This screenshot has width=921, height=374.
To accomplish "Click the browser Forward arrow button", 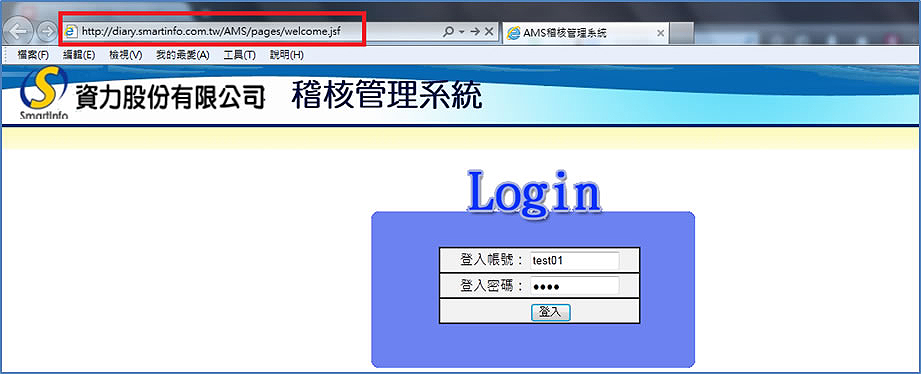I will pyautogui.click(x=47, y=31).
